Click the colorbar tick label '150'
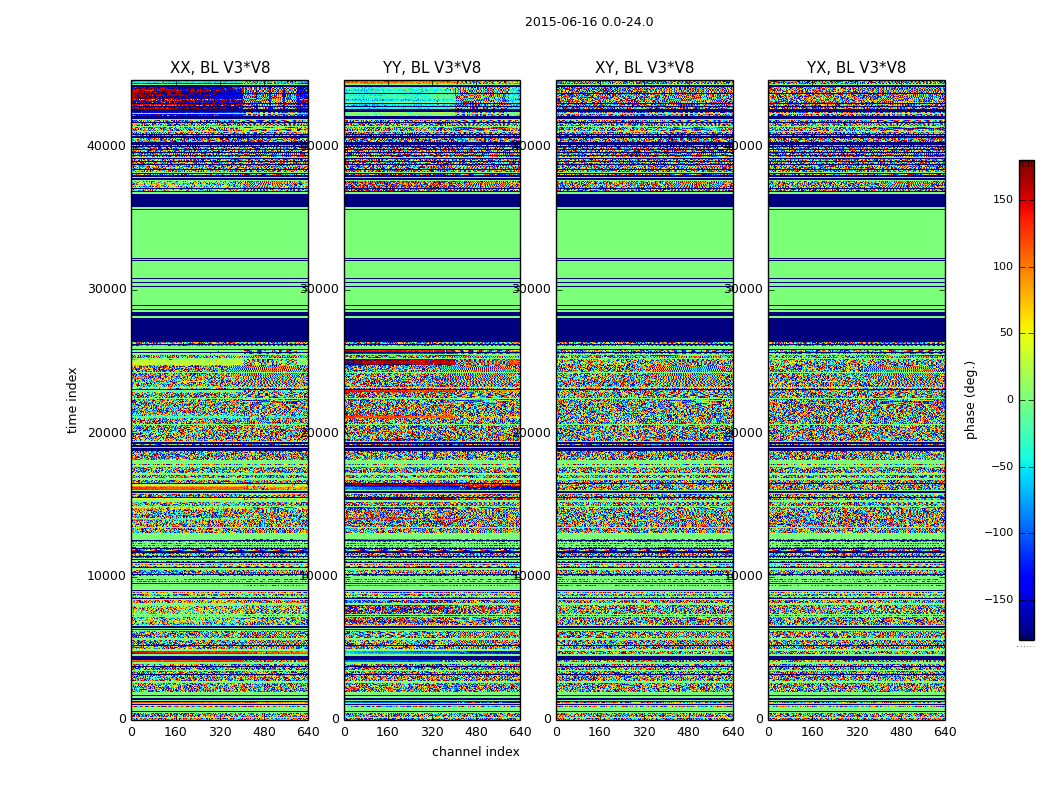 coord(1002,200)
